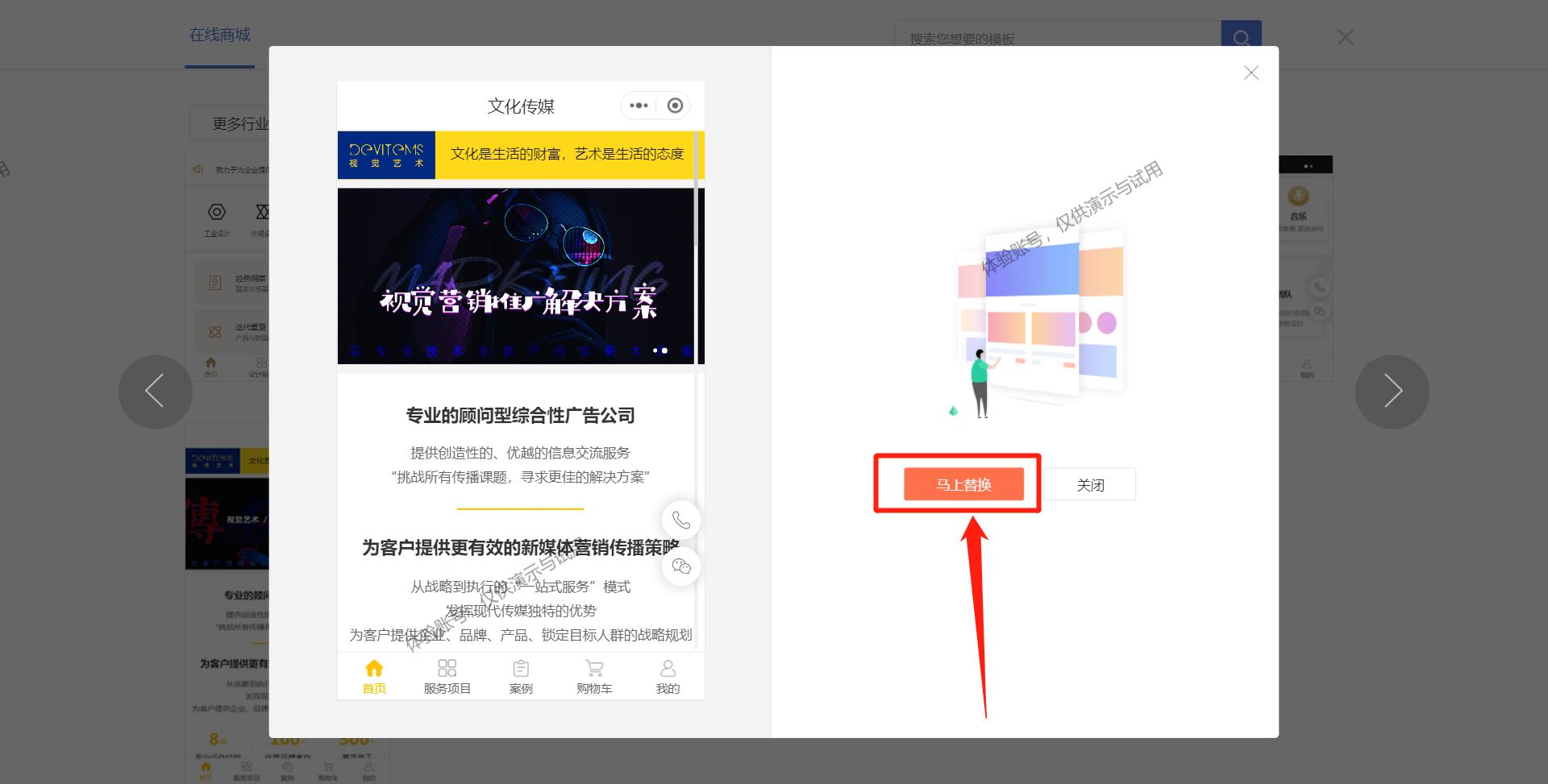Click the 关闭 close button

(x=1090, y=483)
